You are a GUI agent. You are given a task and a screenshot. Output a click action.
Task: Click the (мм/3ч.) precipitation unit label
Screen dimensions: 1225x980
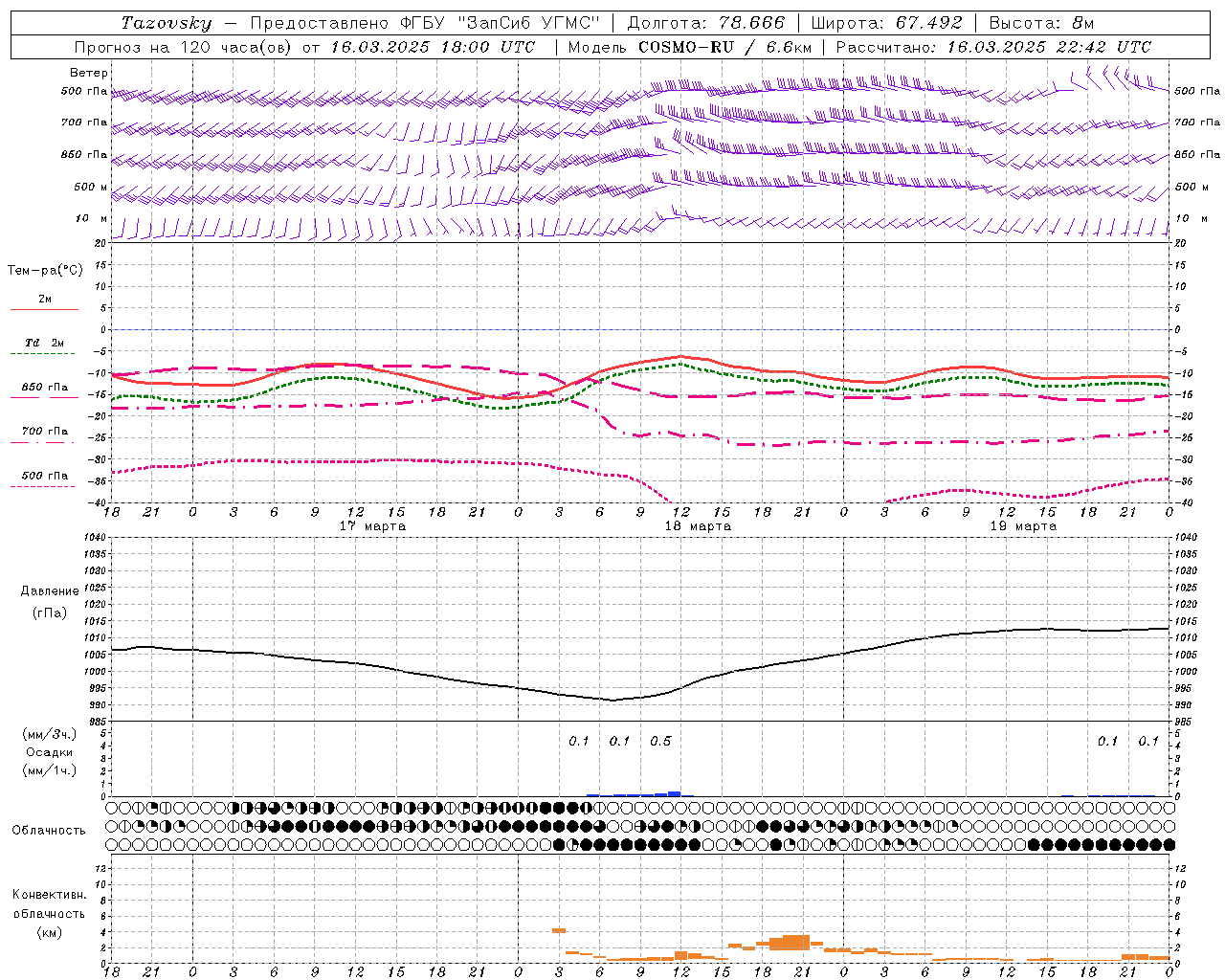click(50, 734)
